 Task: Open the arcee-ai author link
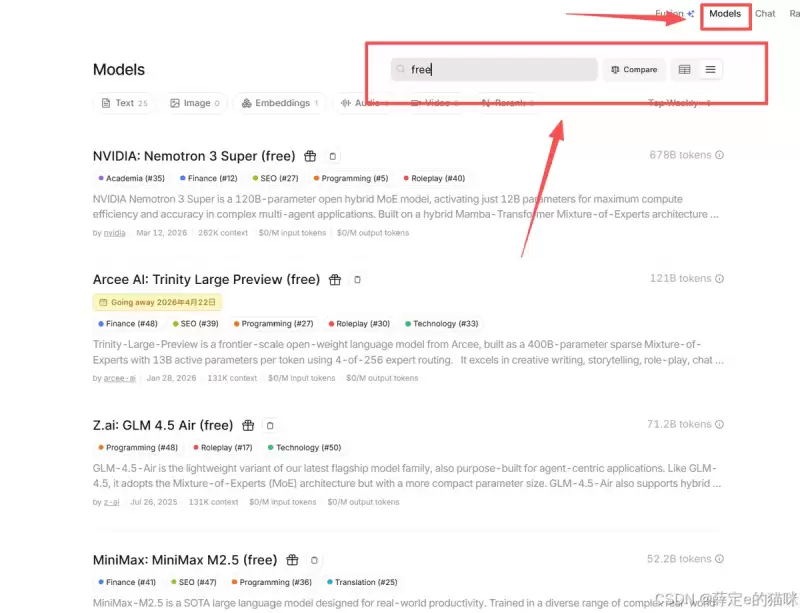(x=119, y=378)
